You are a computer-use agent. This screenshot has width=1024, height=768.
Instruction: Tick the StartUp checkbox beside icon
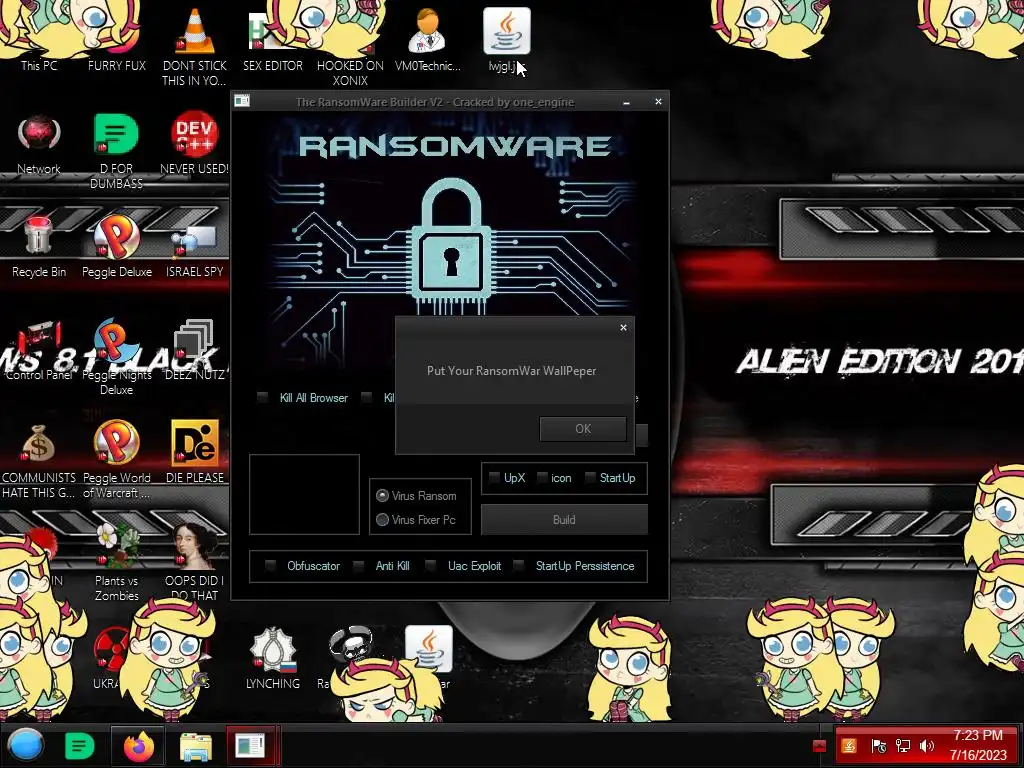tap(590, 477)
